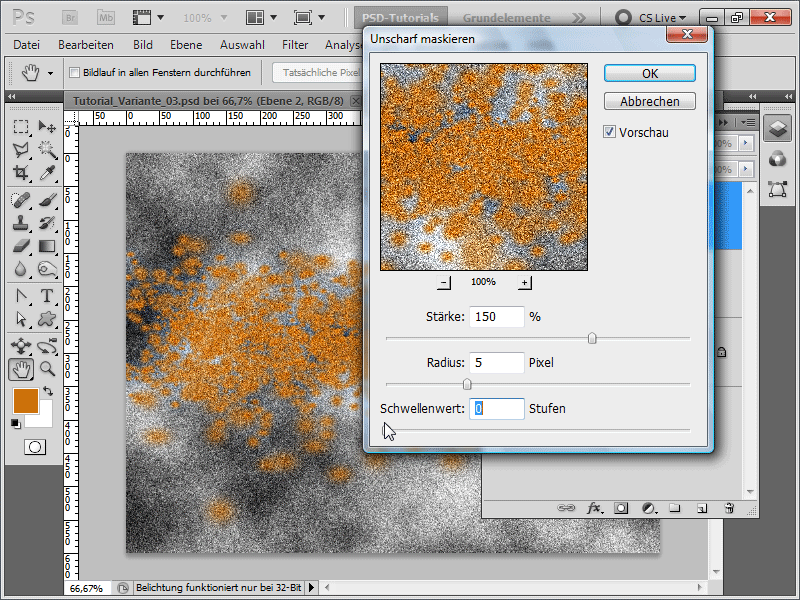The image size is (800, 600).
Task: Open the Bild menu
Action: tap(143, 45)
